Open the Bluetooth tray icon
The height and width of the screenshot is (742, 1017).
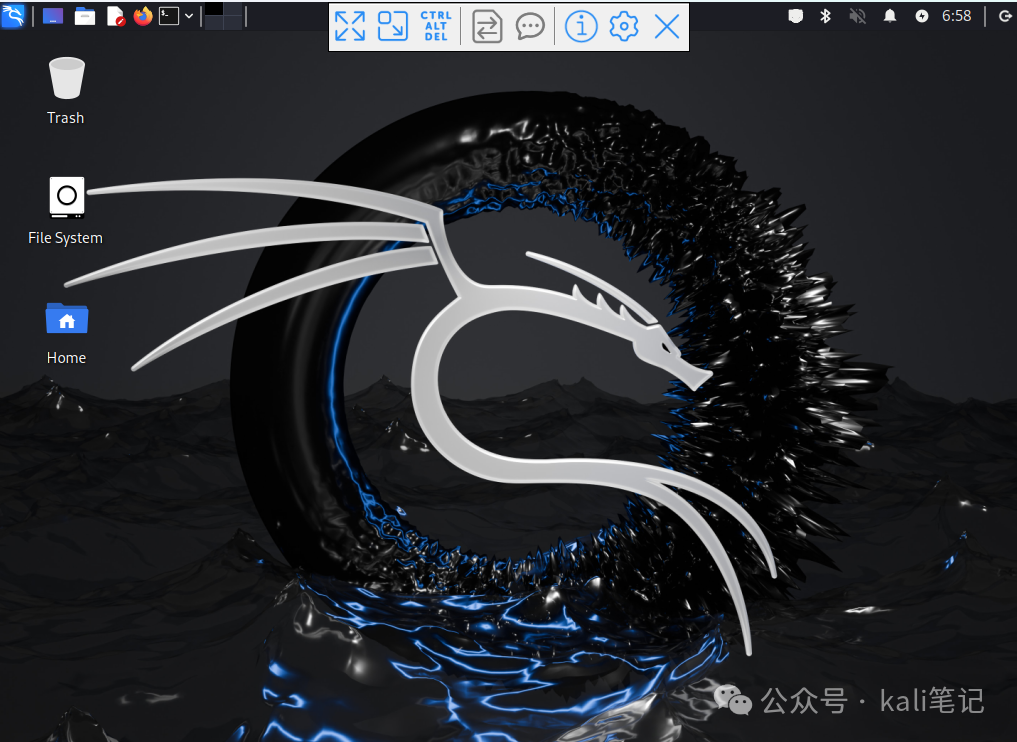click(826, 16)
